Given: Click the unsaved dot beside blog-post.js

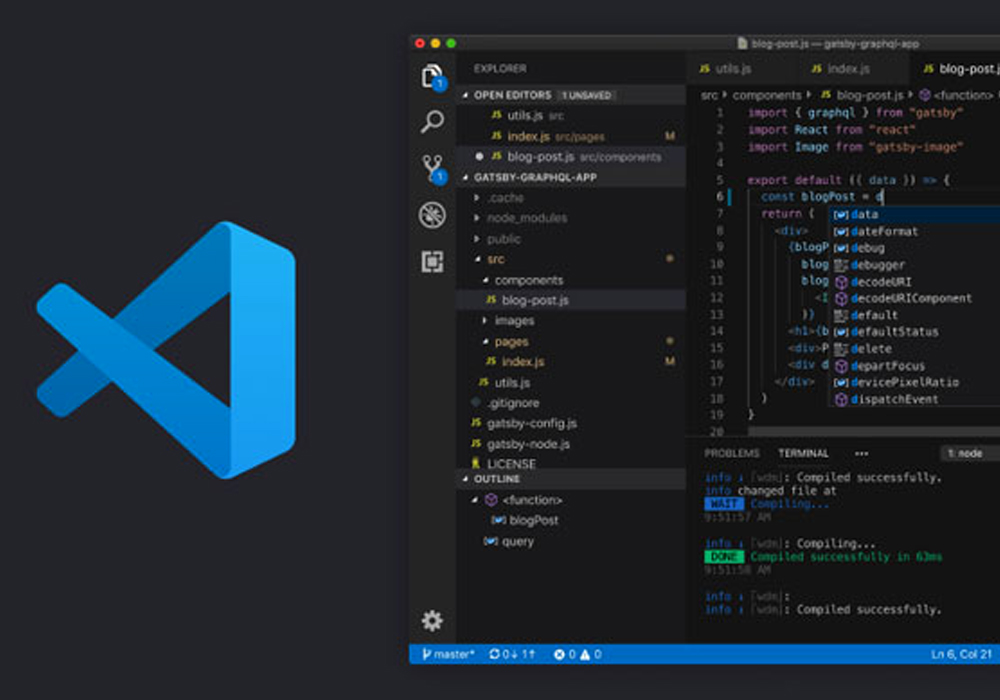Looking at the screenshot, I should click(x=479, y=156).
